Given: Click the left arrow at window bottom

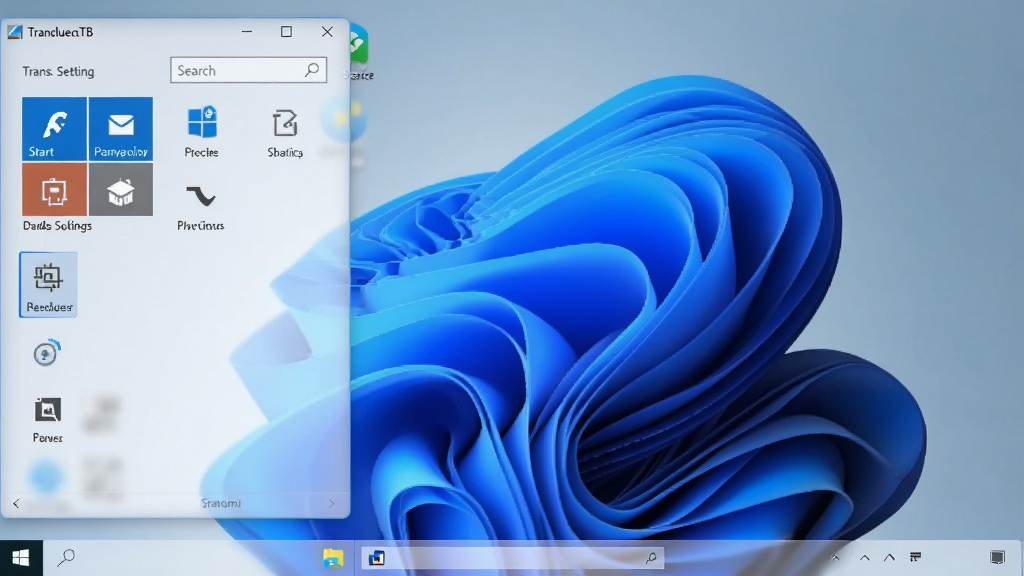Looking at the screenshot, I should pyautogui.click(x=16, y=504).
